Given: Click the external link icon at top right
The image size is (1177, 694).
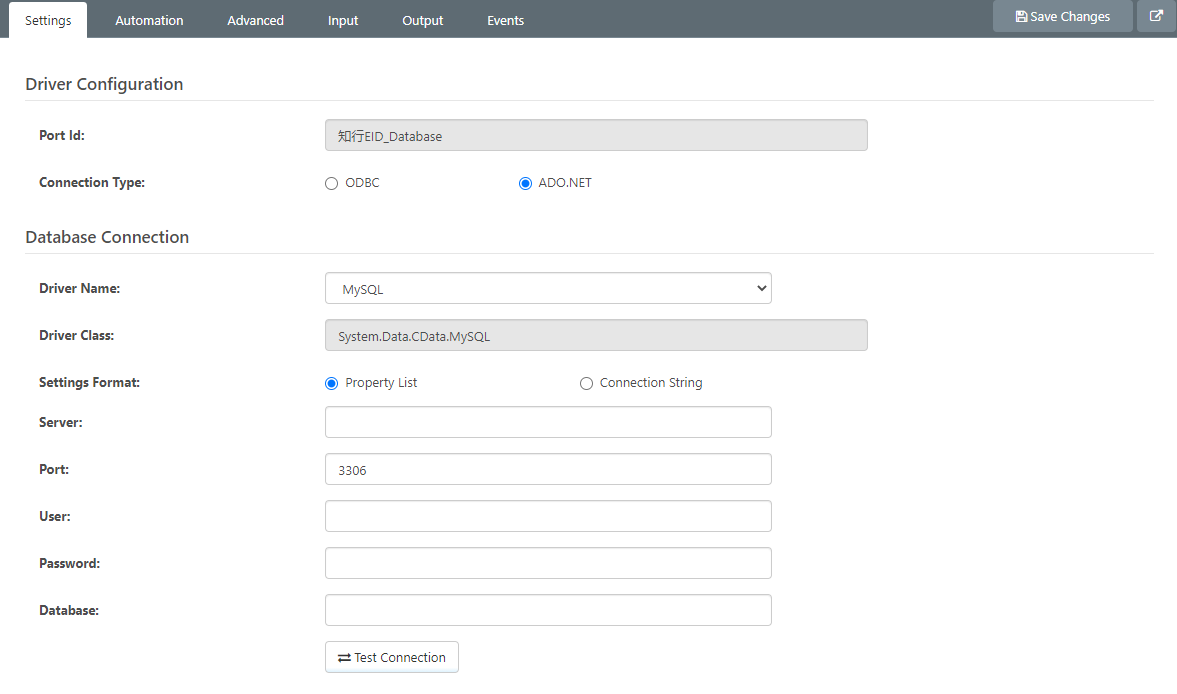Looking at the screenshot, I should click(x=1156, y=16).
